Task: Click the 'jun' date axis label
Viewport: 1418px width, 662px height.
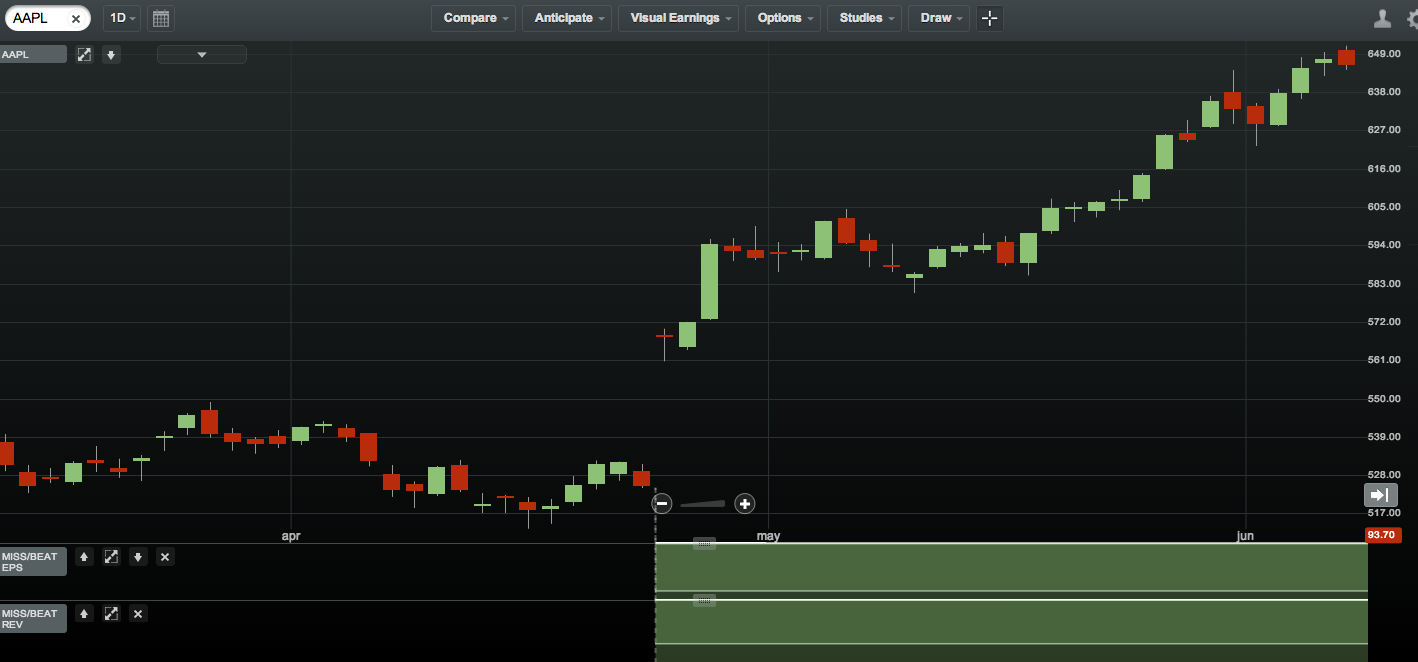Action: (x=1245, y=536)
